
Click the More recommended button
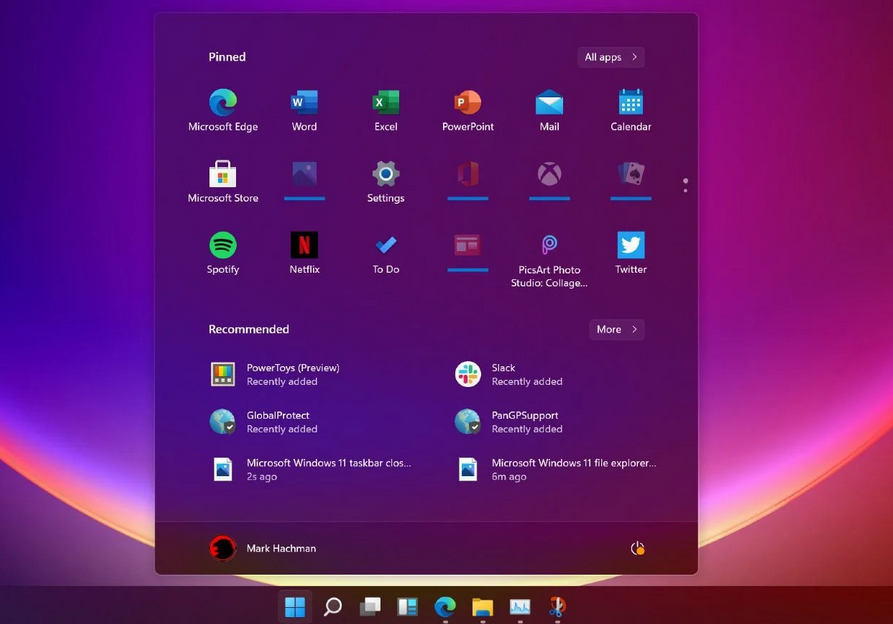tap(616, 329)
